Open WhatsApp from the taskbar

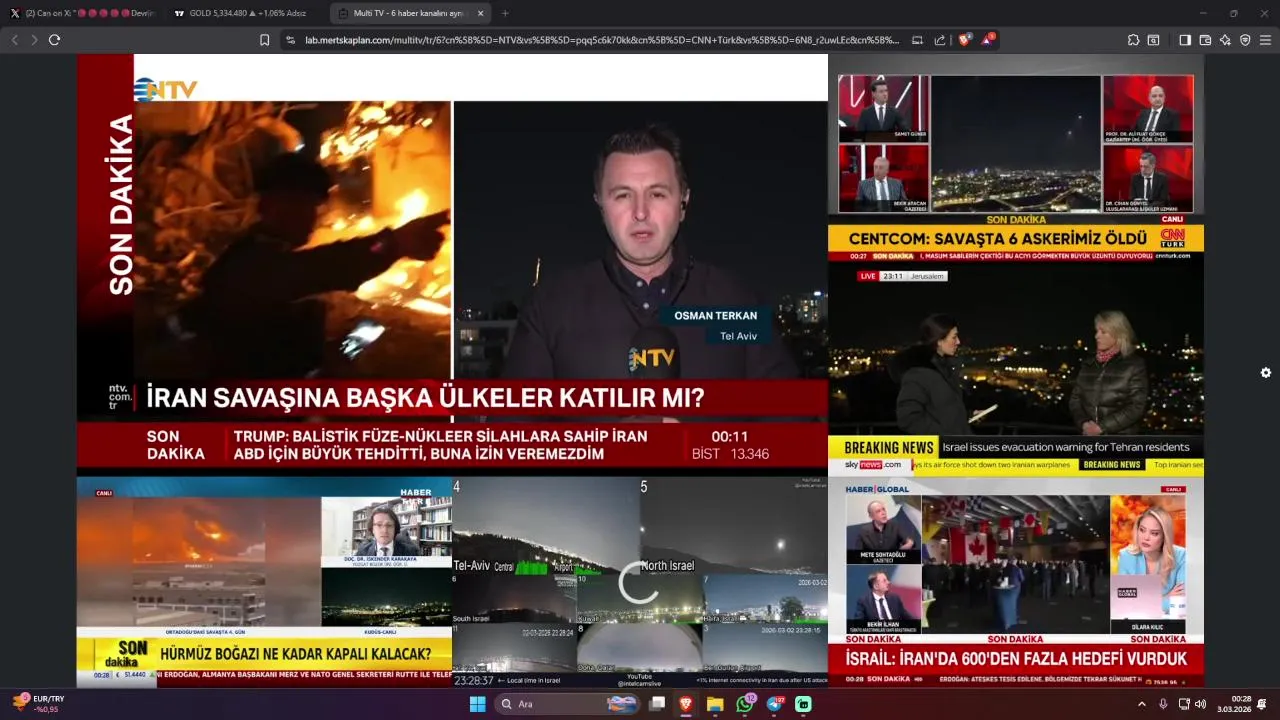(745, 704)
